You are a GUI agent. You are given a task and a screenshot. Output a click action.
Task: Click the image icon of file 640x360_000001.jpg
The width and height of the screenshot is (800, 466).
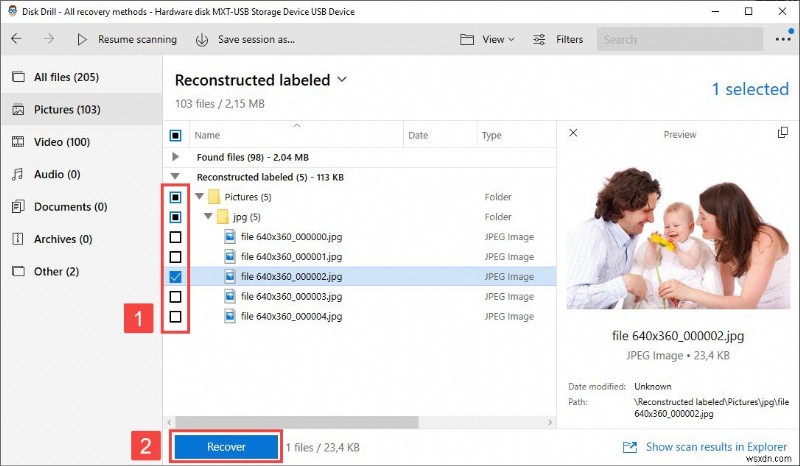pos(230,256)
